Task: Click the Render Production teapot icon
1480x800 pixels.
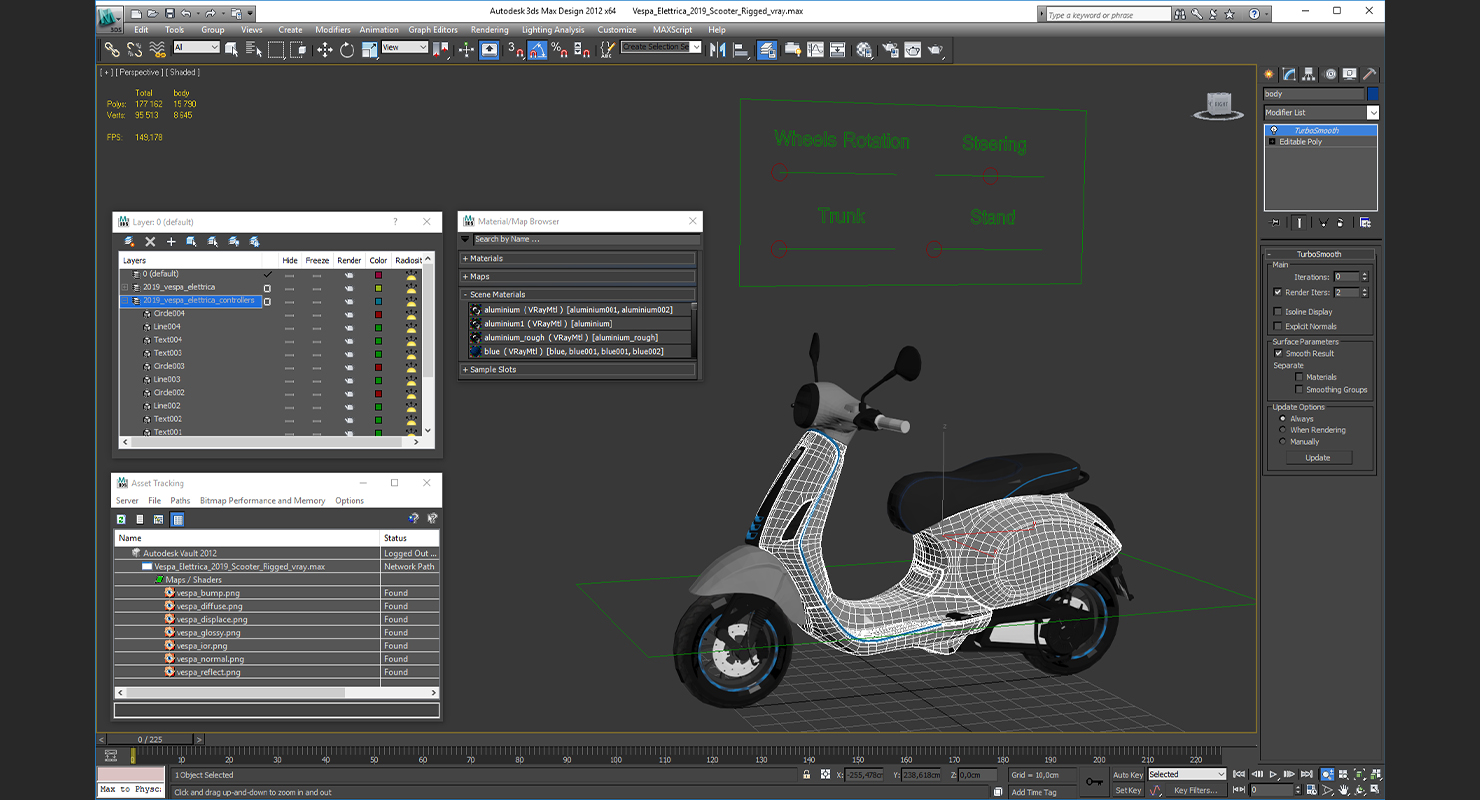Action: [935, 49]
